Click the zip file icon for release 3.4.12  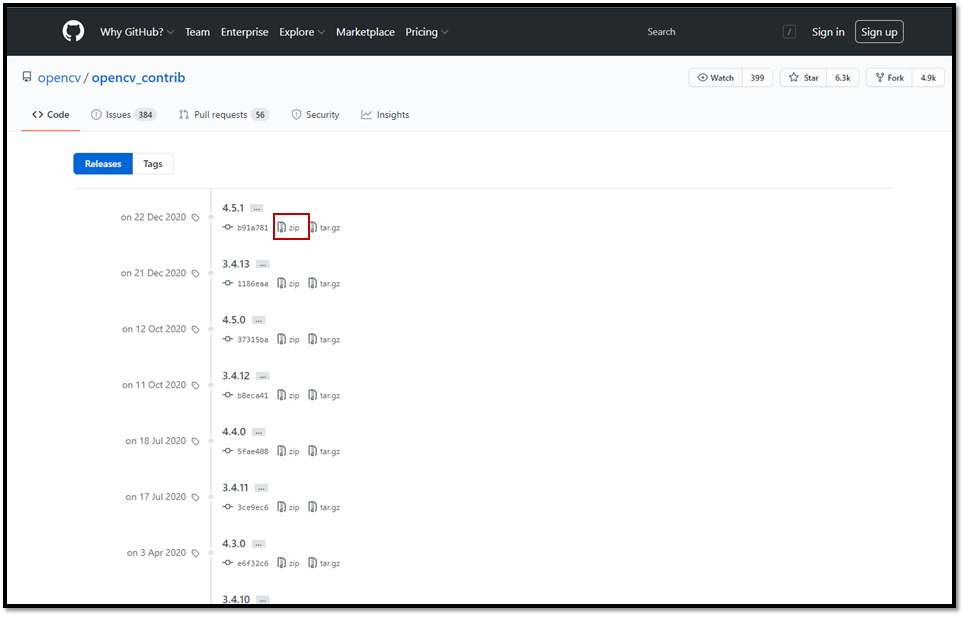point(281,395)
